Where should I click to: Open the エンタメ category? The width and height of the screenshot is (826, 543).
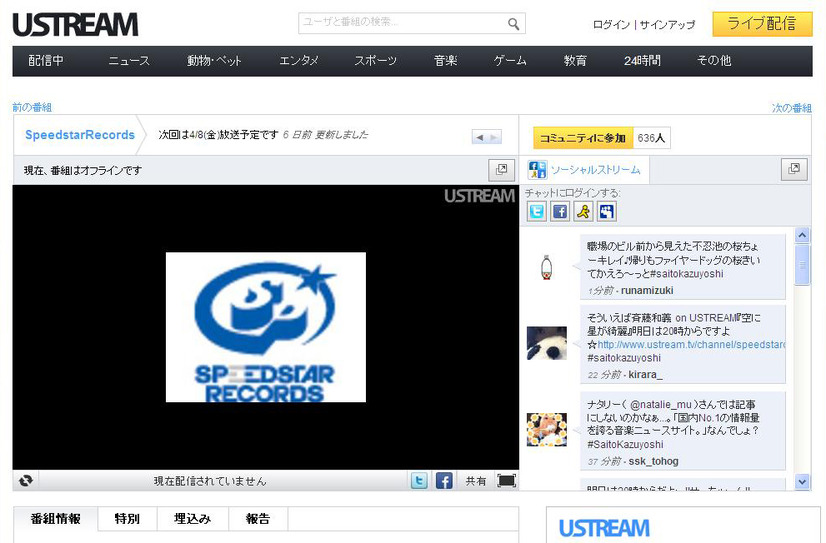(x=299, y=61)
